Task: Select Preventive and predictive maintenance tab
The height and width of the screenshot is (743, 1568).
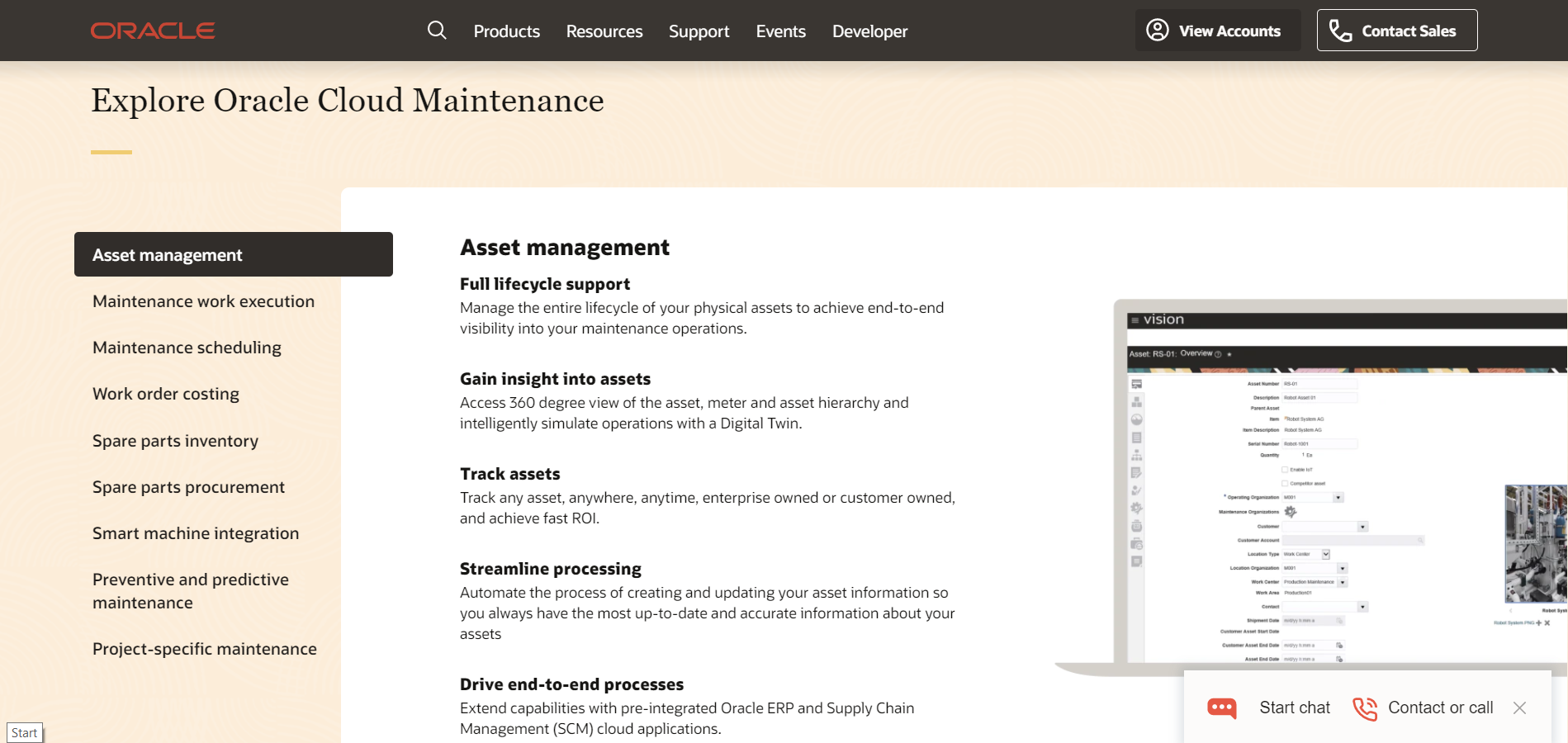Action: pyautogui.click(x=191, y=591)
